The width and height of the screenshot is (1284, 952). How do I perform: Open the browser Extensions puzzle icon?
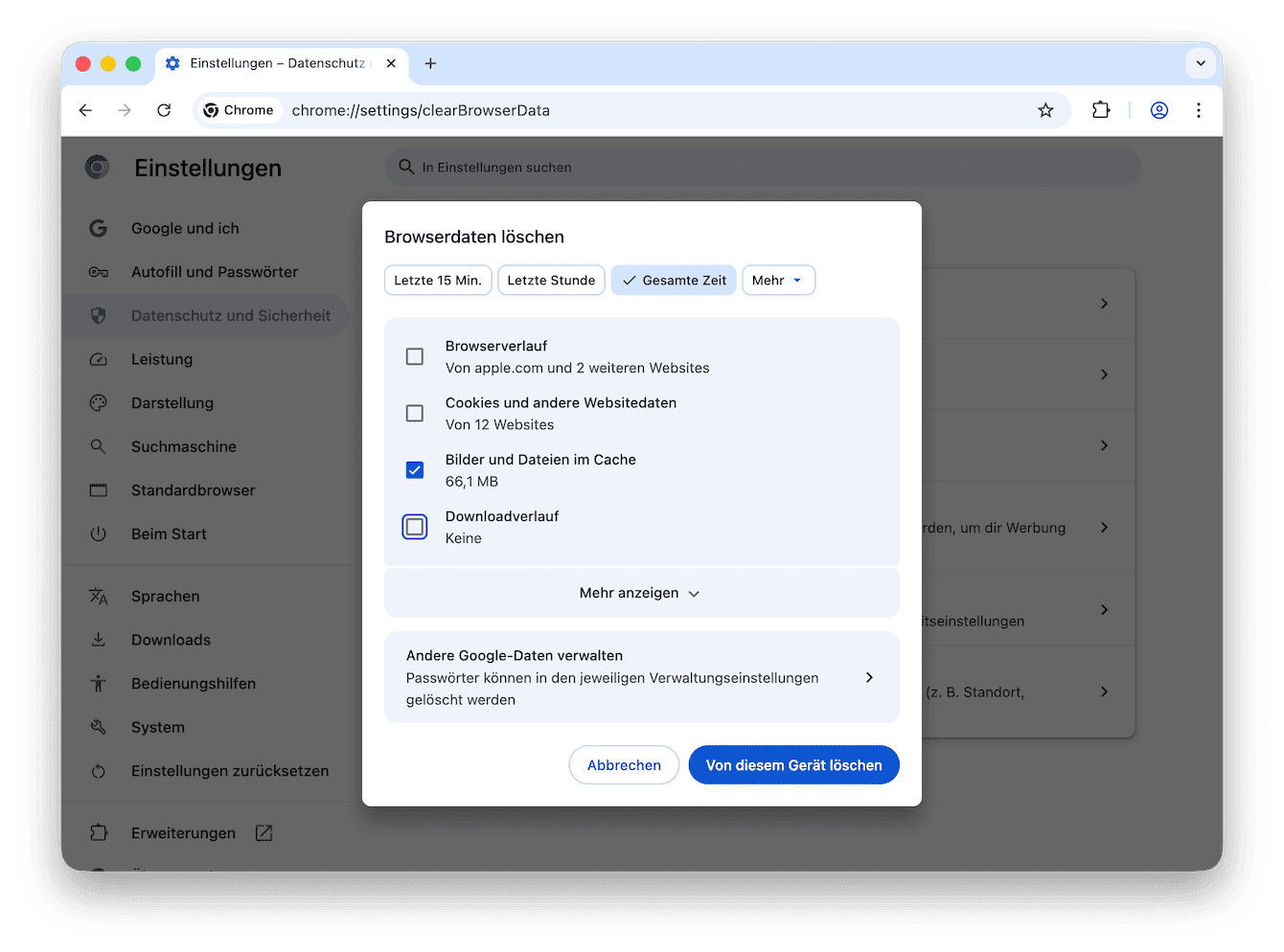[1100, 110]
